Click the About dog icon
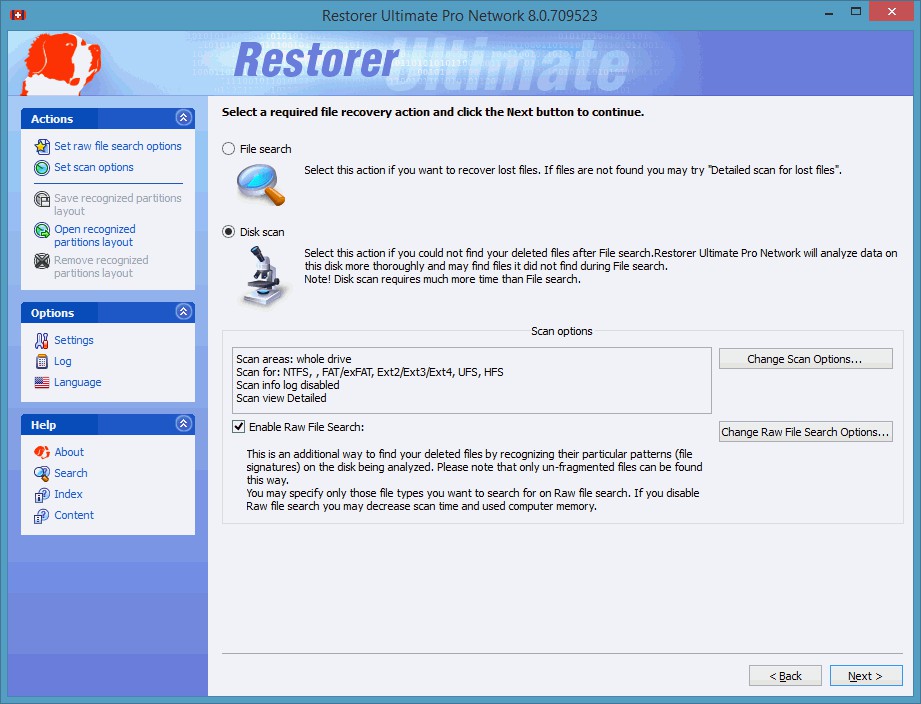The image size is (921, 704). (42, 452)
